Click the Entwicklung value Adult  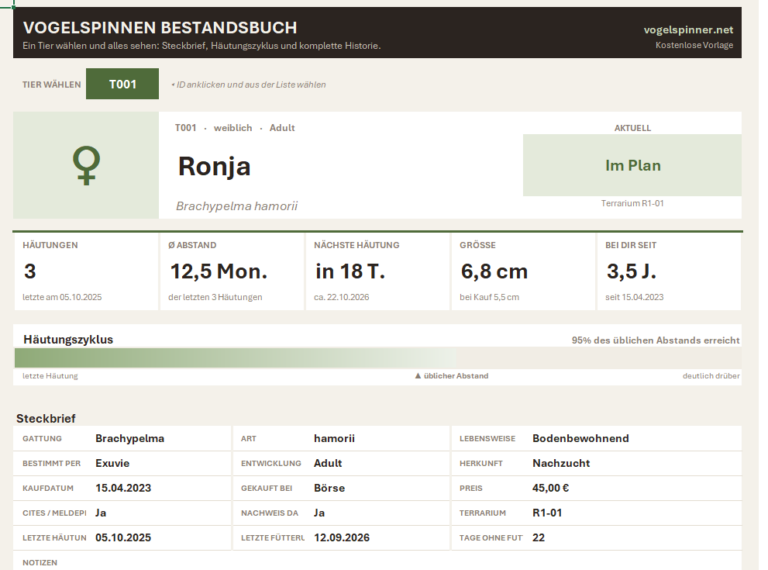(x=328, y=463)
